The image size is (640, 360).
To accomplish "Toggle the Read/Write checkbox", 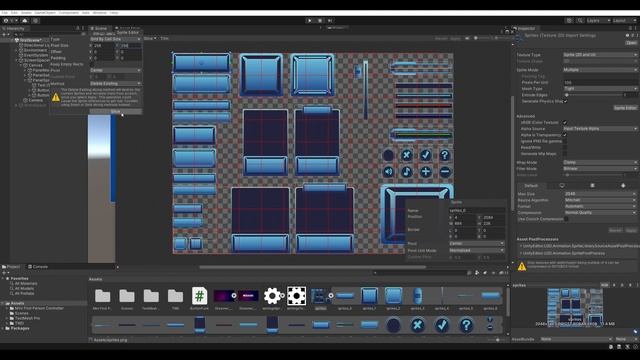I will (565, 147).
